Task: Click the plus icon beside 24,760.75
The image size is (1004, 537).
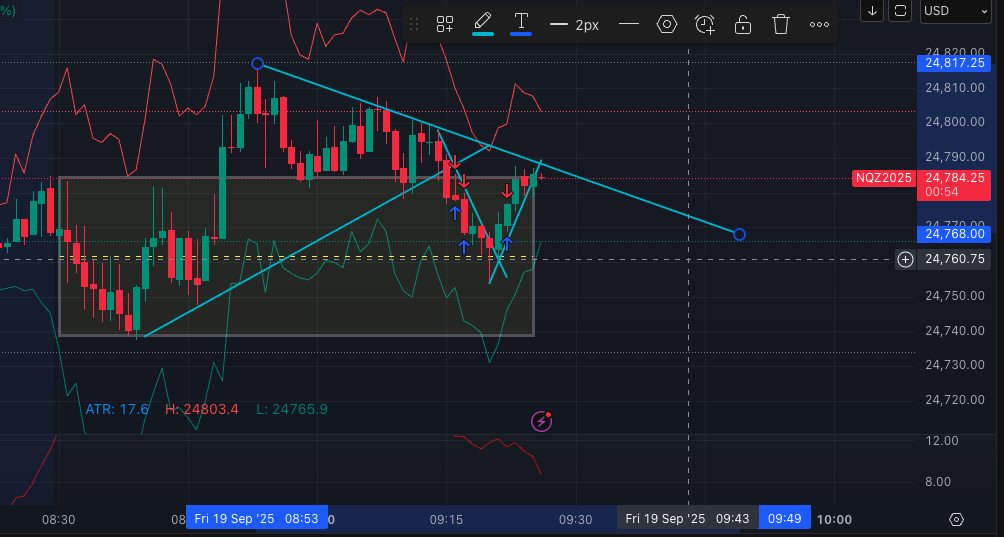Action: [905, 259]
